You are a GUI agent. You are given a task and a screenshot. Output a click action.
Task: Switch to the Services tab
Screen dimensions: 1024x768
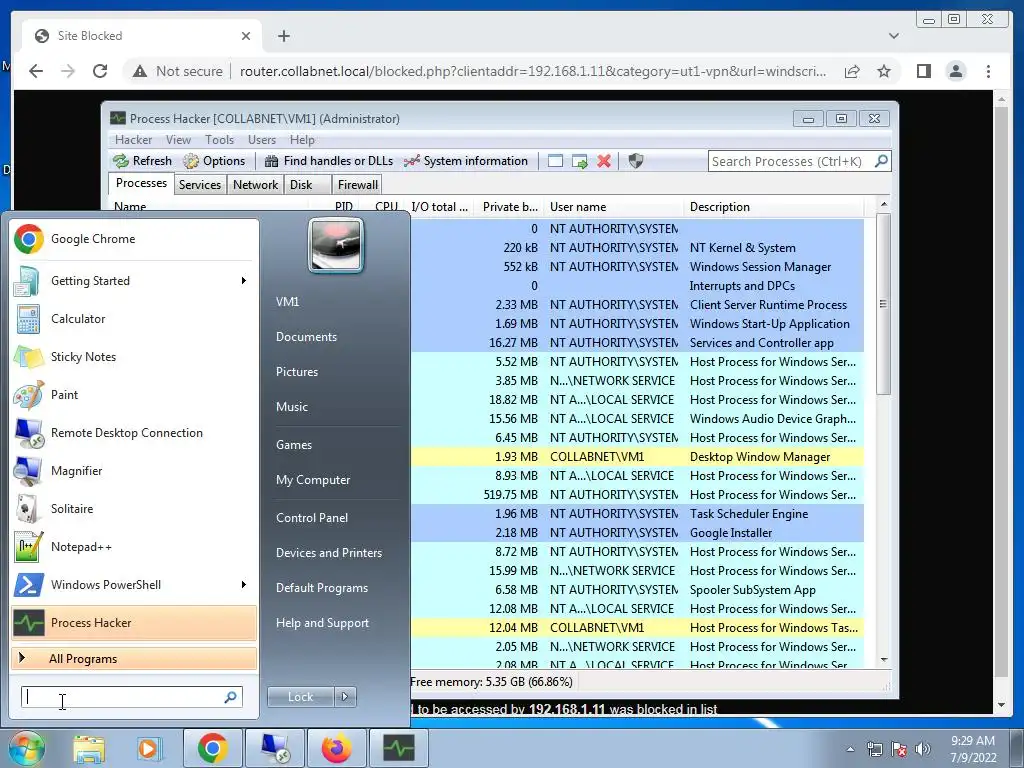coord(200,185)
